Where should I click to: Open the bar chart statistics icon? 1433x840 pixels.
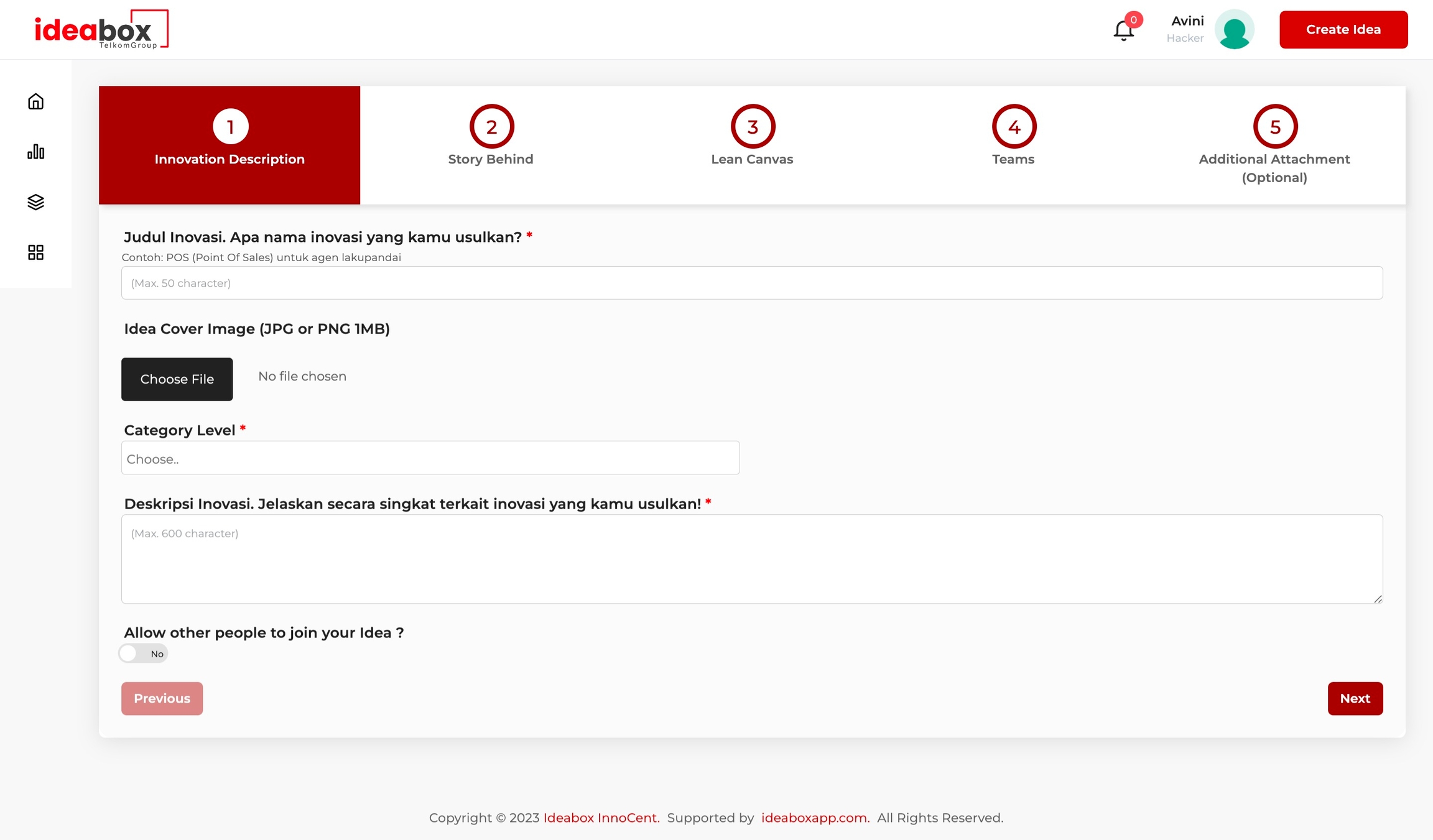click(x=35, y=152)
